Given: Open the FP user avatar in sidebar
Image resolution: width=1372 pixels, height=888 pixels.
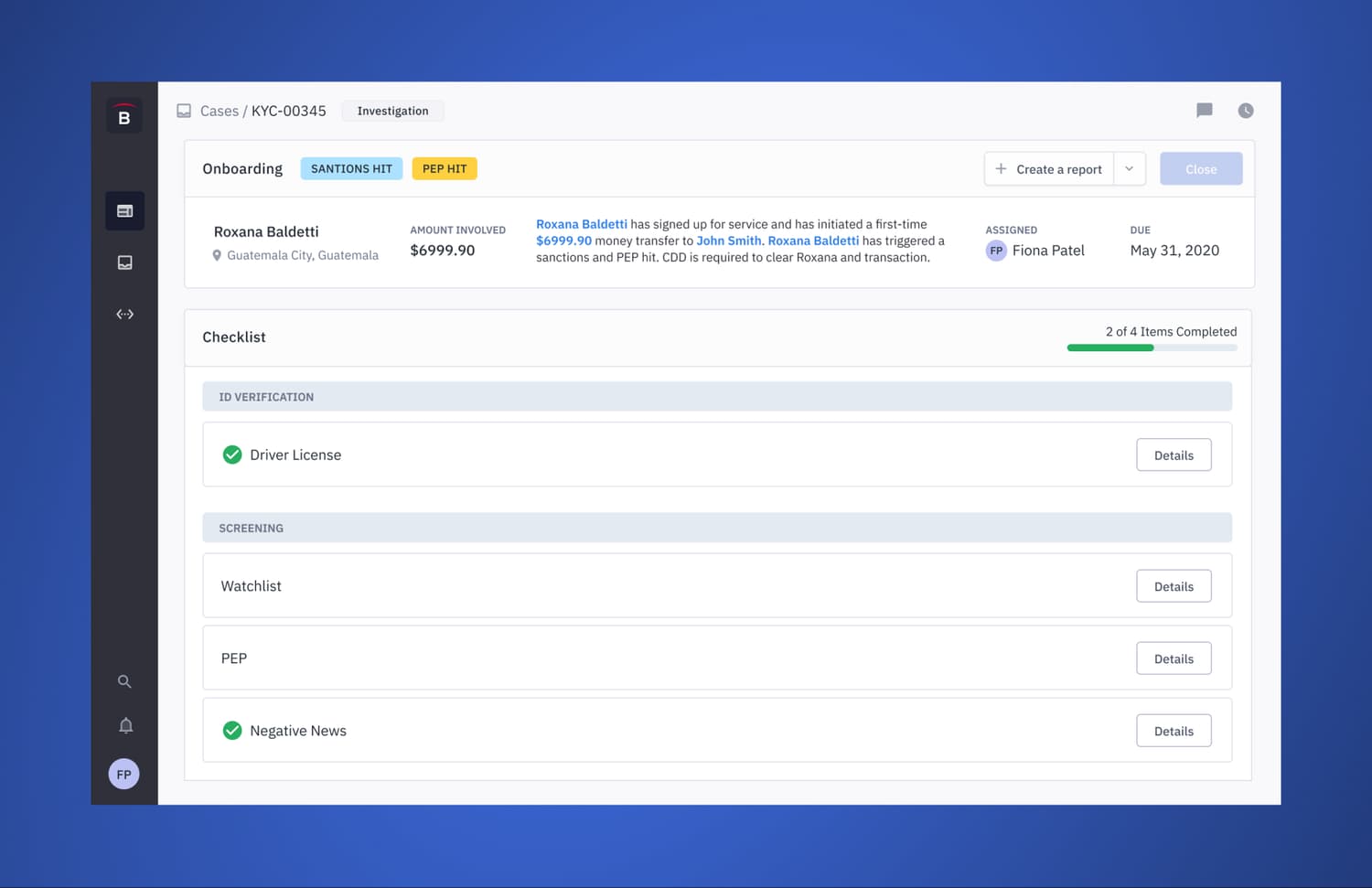Looking at the screenshot, I should pyautogui.click(x=124, y=774).
